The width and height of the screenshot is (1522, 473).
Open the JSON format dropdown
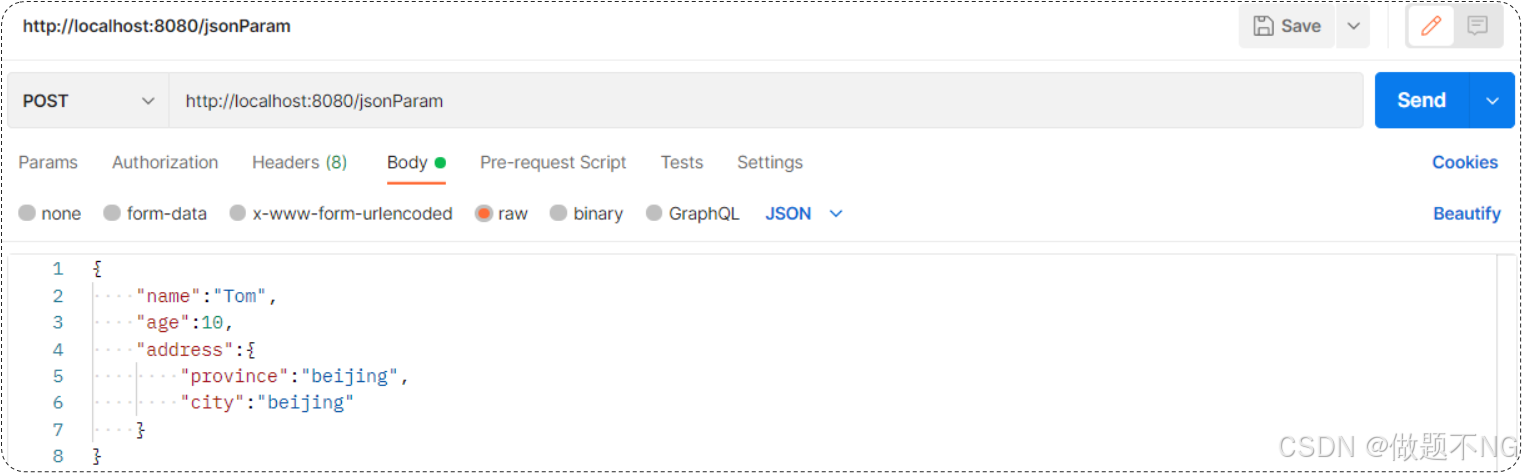click(x=804, y=213)
